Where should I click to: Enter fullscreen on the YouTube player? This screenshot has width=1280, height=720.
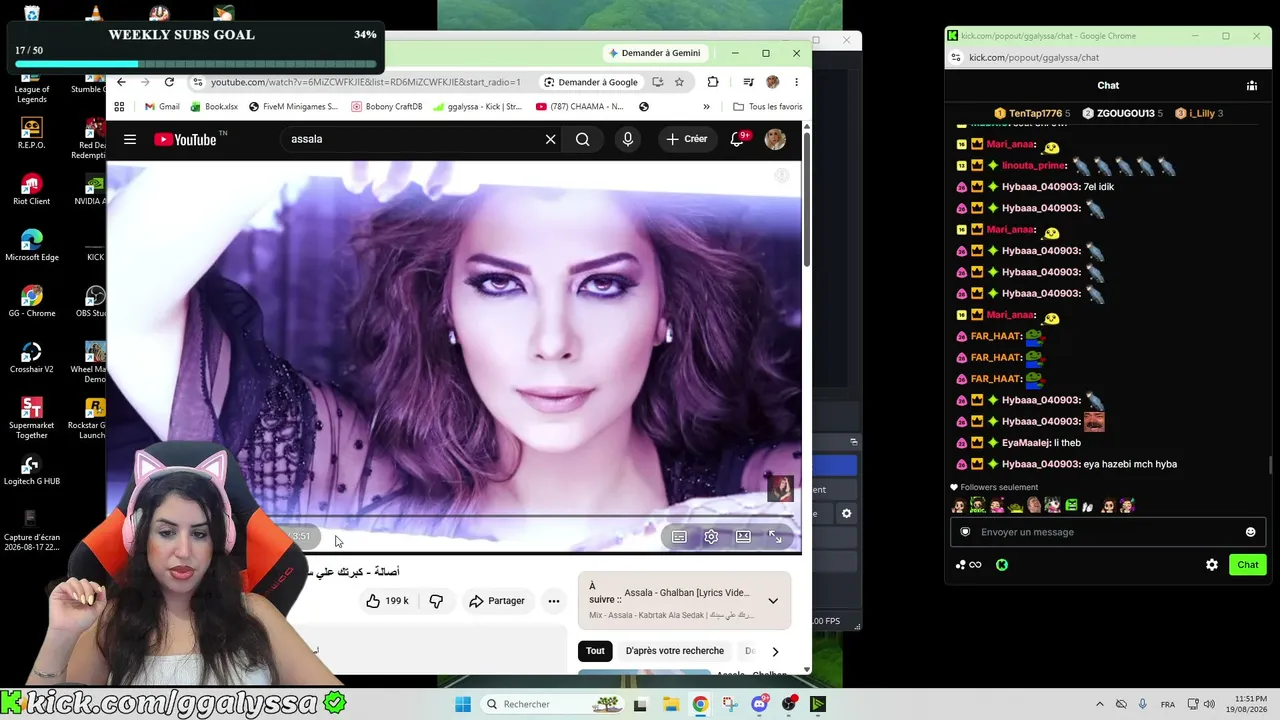tap(775, 537)
